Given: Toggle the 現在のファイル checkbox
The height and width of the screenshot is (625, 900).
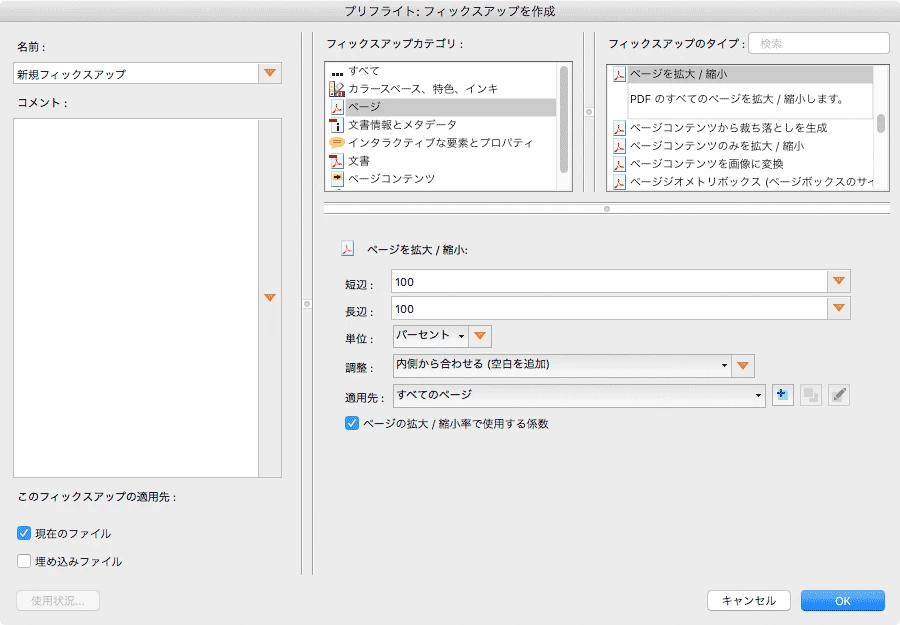Looking at the screenshot, I should click(x=24, y=533).
